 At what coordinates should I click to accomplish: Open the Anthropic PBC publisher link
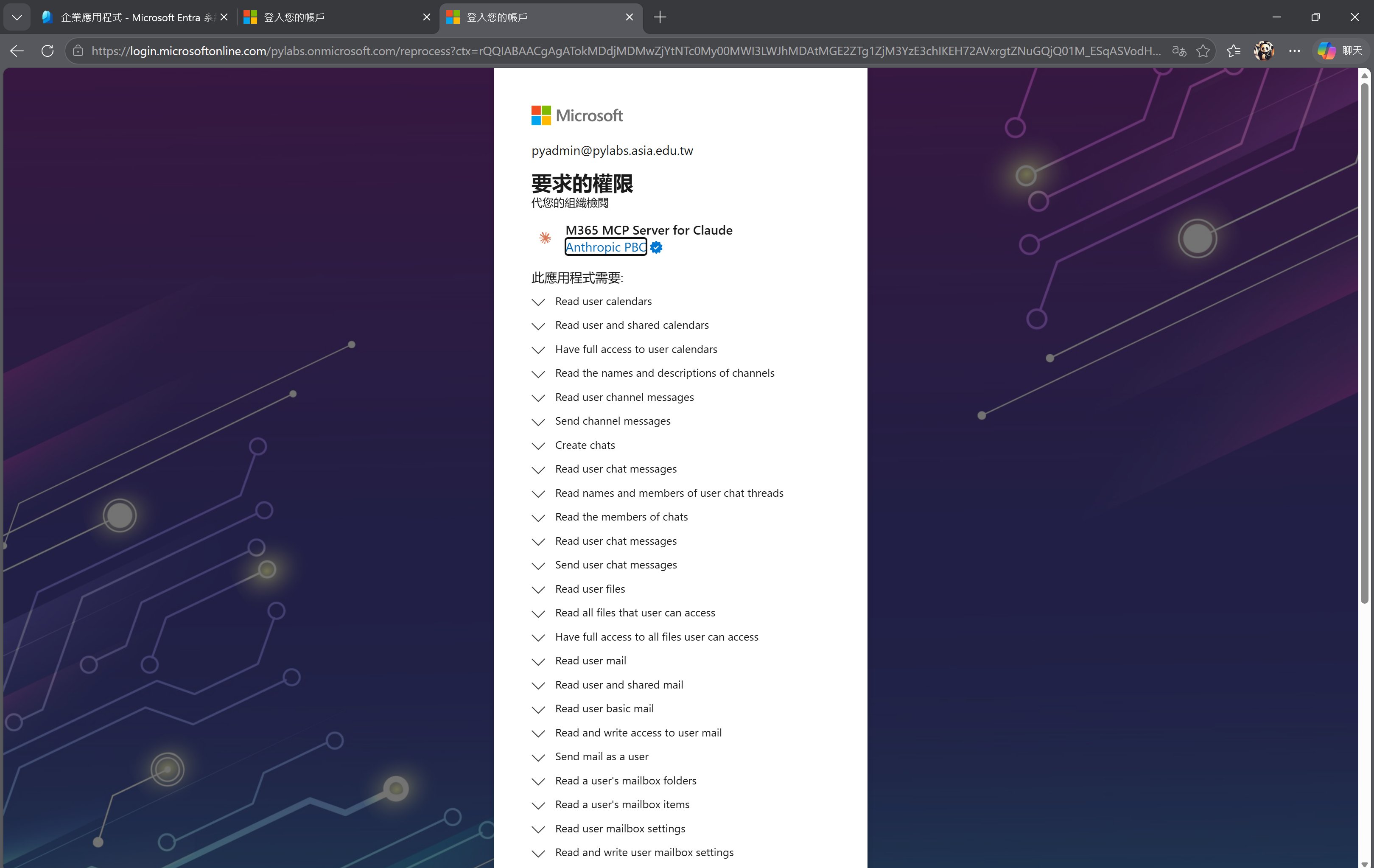pos(606,247)
